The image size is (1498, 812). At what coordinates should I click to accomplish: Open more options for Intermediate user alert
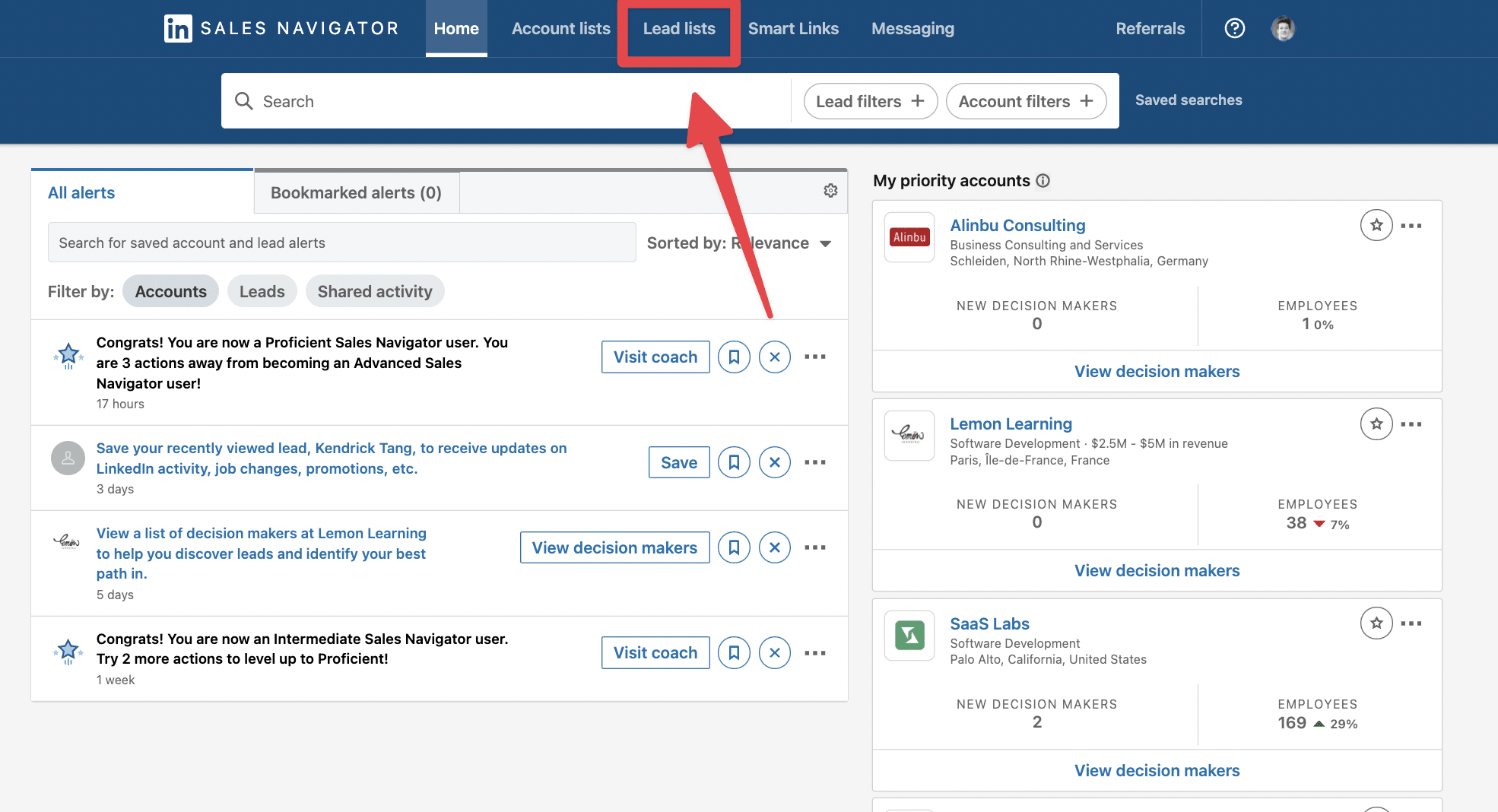tap(815, 653)
